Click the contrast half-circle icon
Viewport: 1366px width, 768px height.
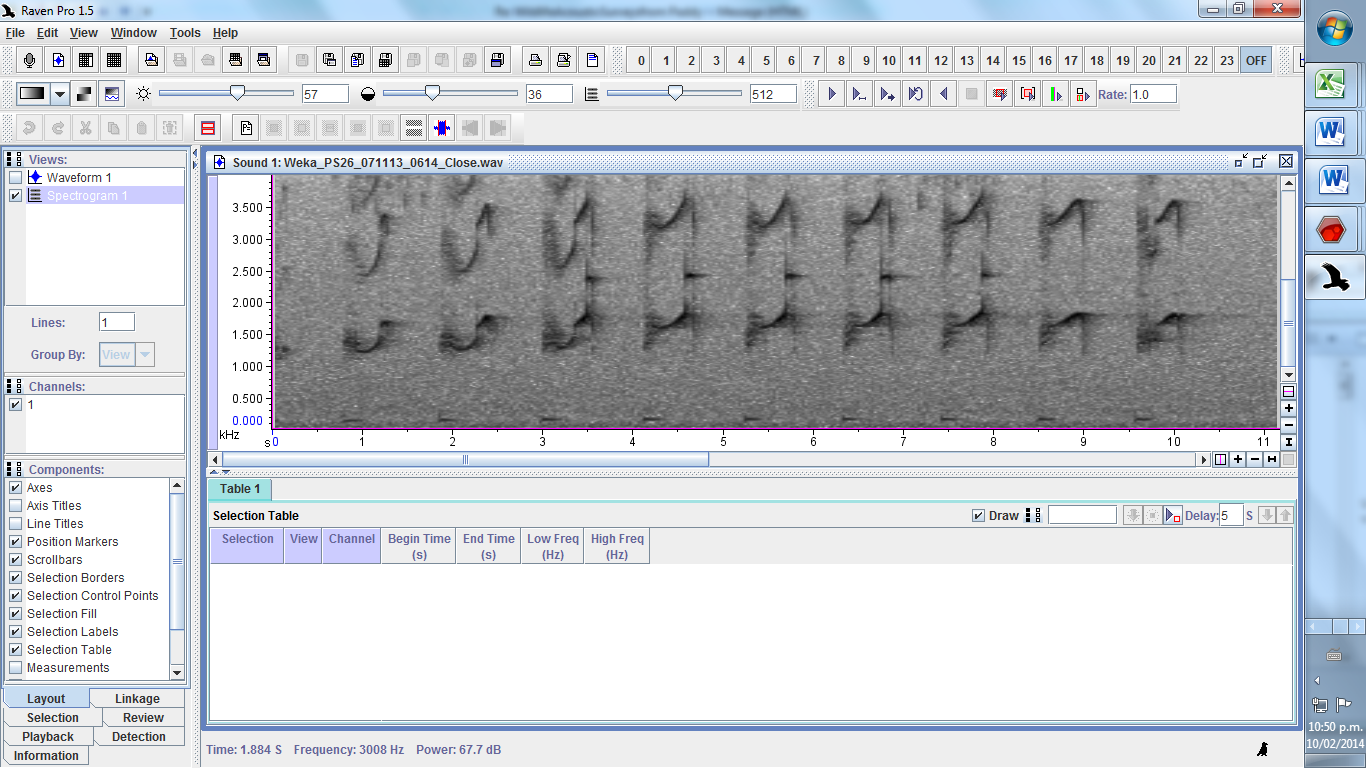tap(368, 94)
